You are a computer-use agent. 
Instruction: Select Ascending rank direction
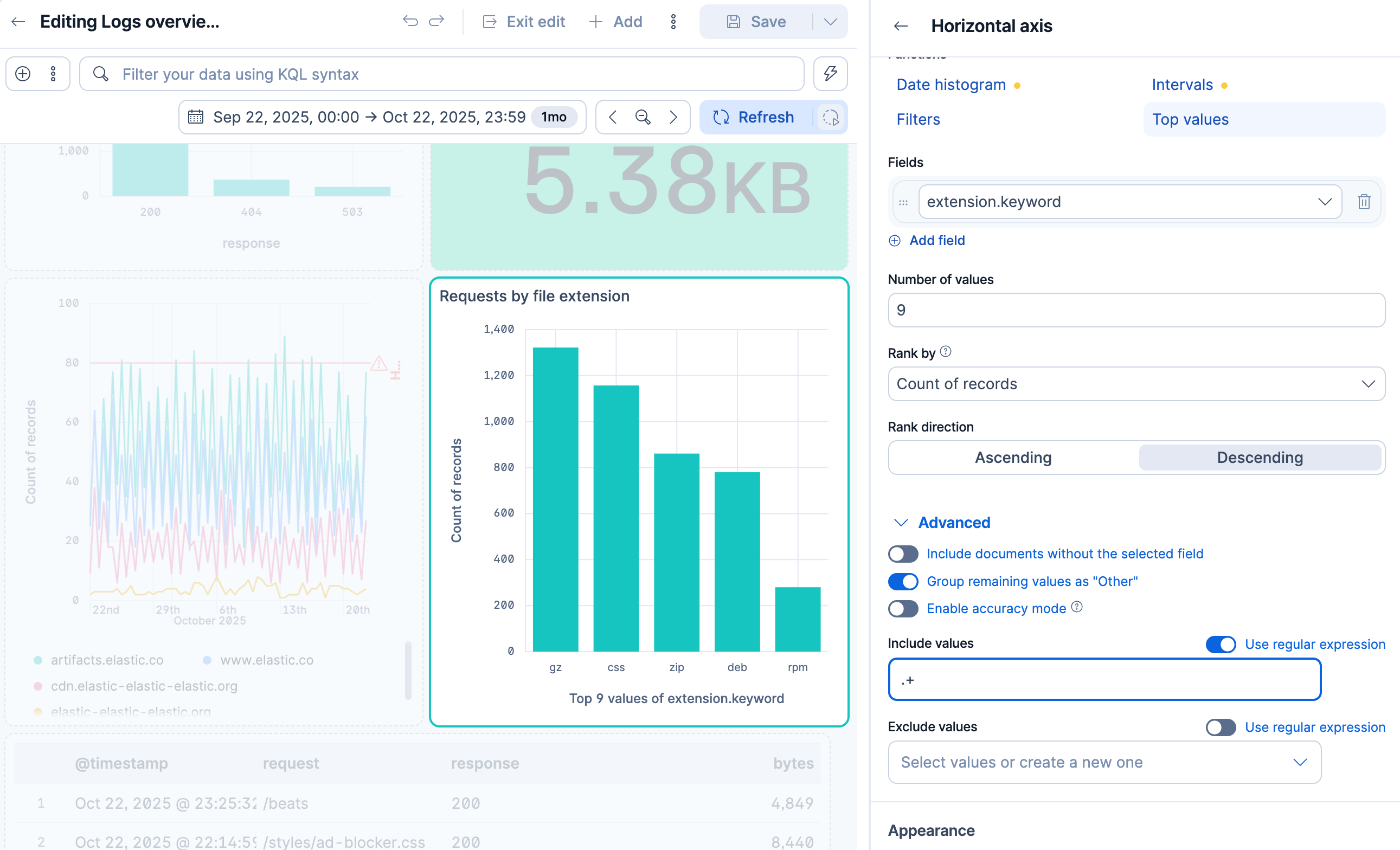(x=1013, y=458)
